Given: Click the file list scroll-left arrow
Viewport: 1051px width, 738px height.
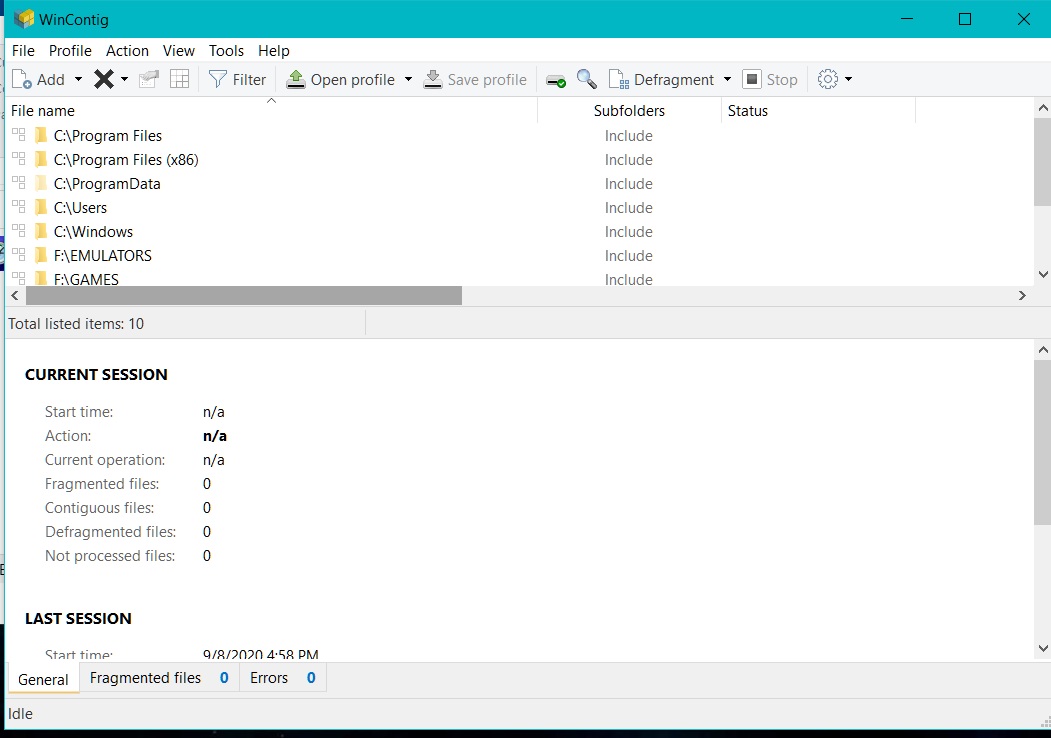Looking at the screenshot, I should tap(15, 296).
